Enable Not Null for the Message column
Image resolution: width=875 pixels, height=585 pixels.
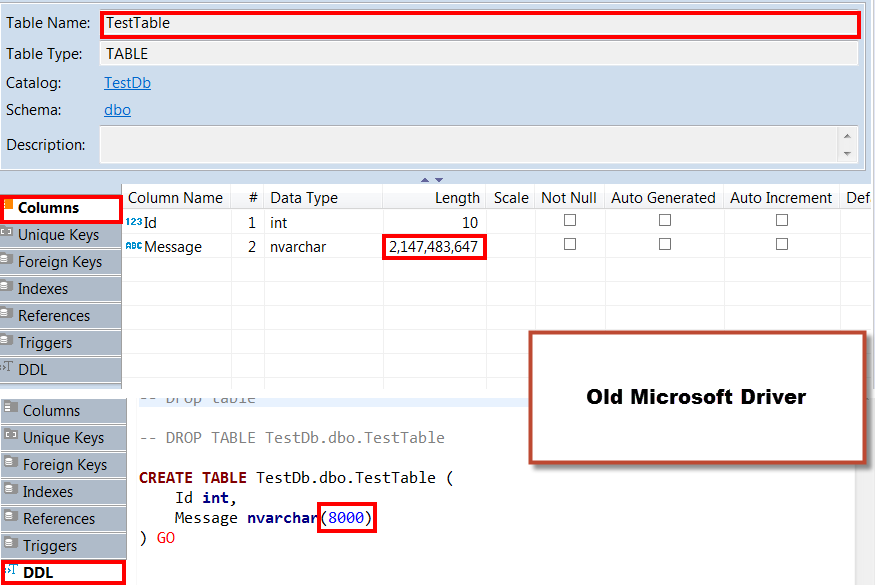(570, 246)
